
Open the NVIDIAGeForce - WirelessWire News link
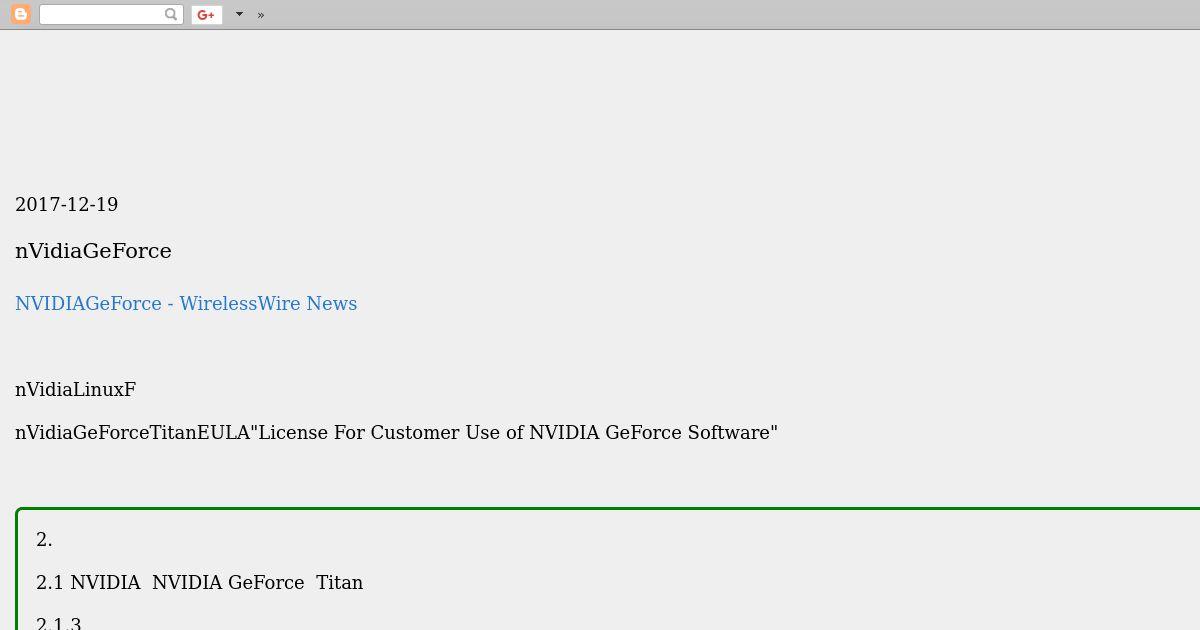point(186,304)
